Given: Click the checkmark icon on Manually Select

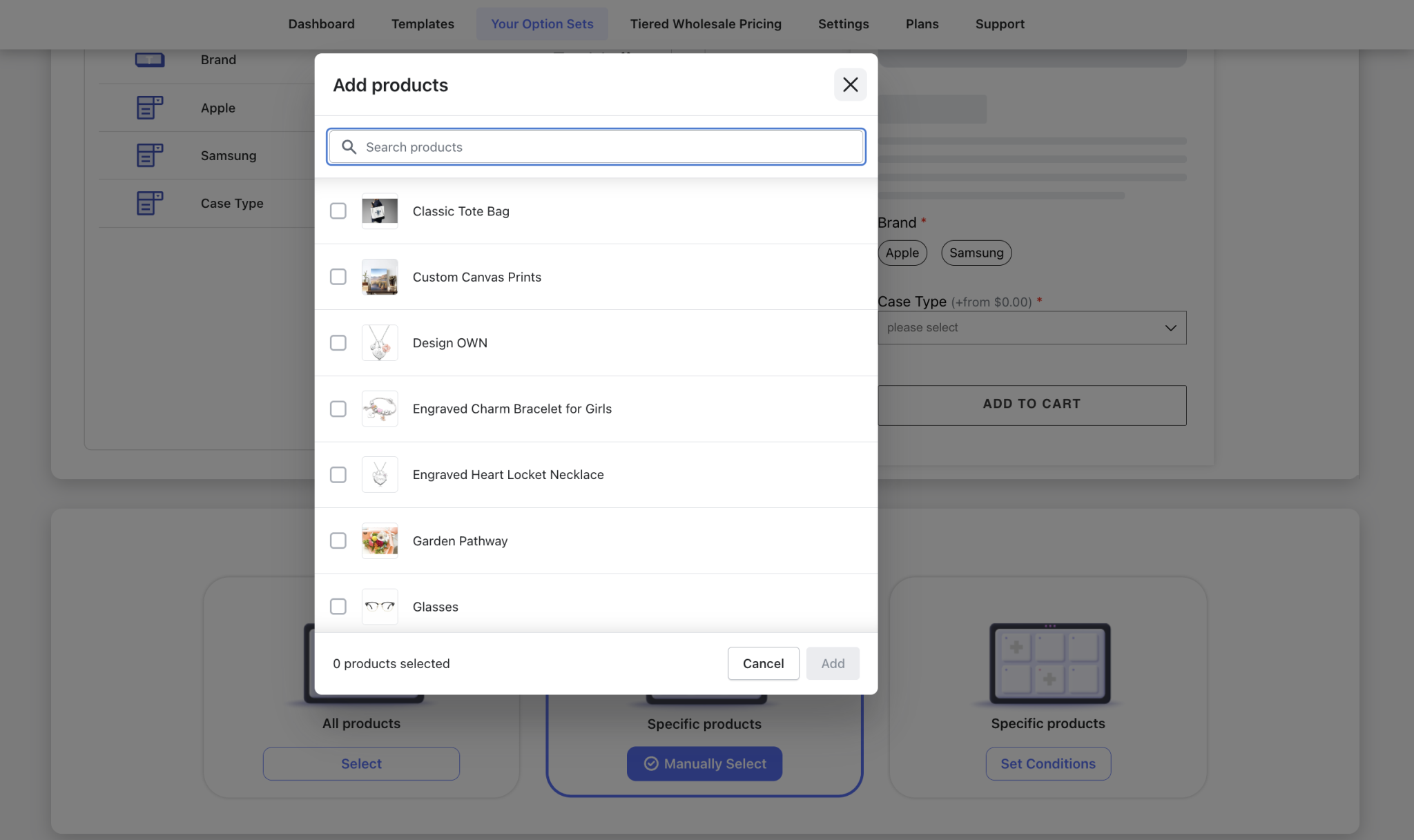Looking at the screenshot, I should 651,763.
